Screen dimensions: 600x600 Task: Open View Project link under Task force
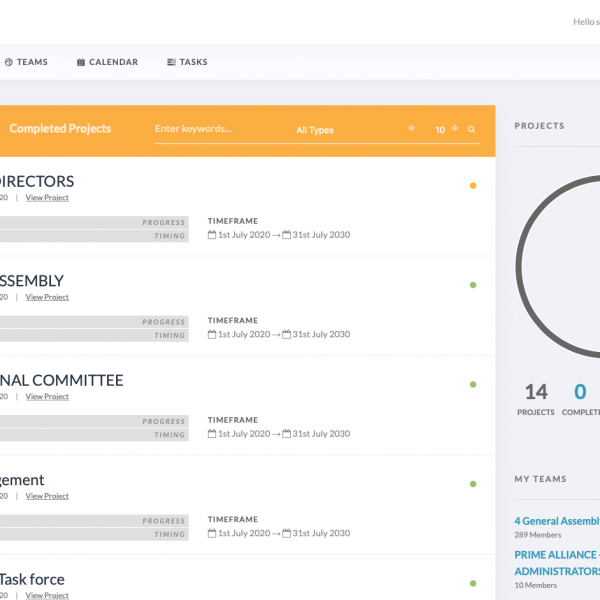pos(47,595)
